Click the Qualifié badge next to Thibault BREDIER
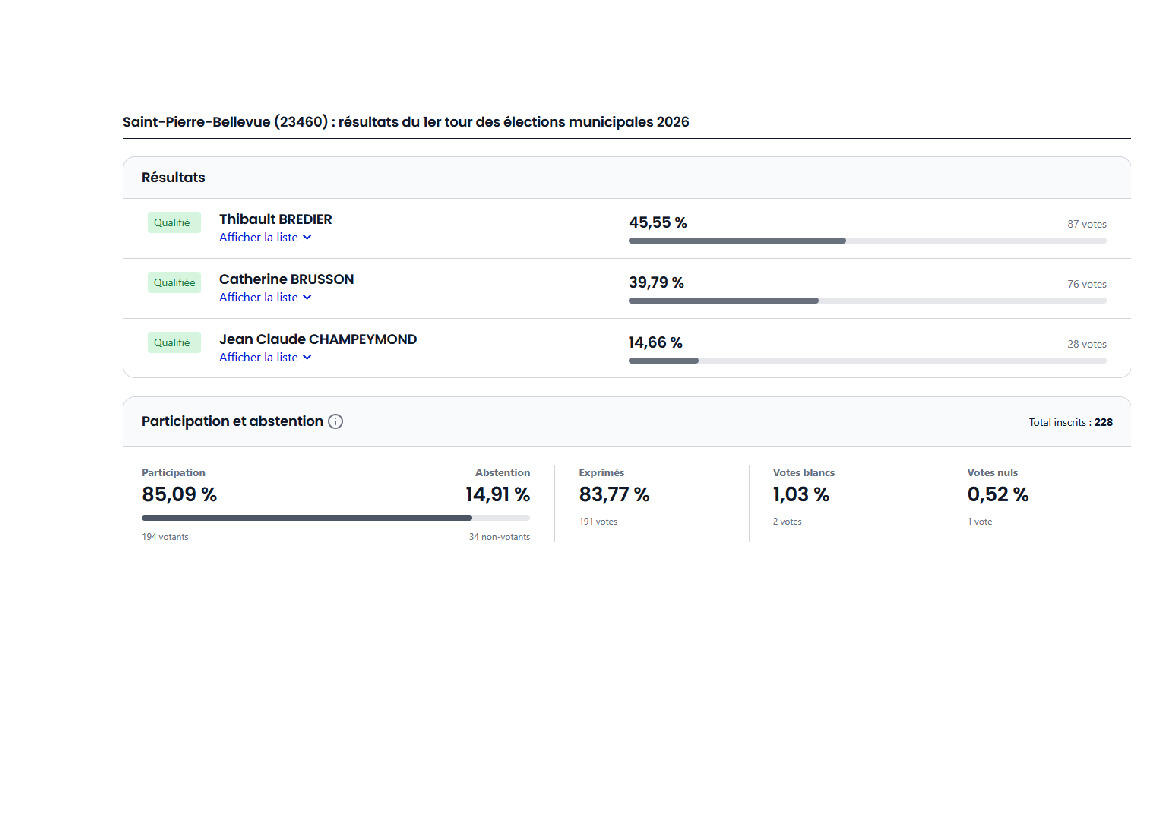Viewport: 1169px width, 827px height. coord(174,223)
